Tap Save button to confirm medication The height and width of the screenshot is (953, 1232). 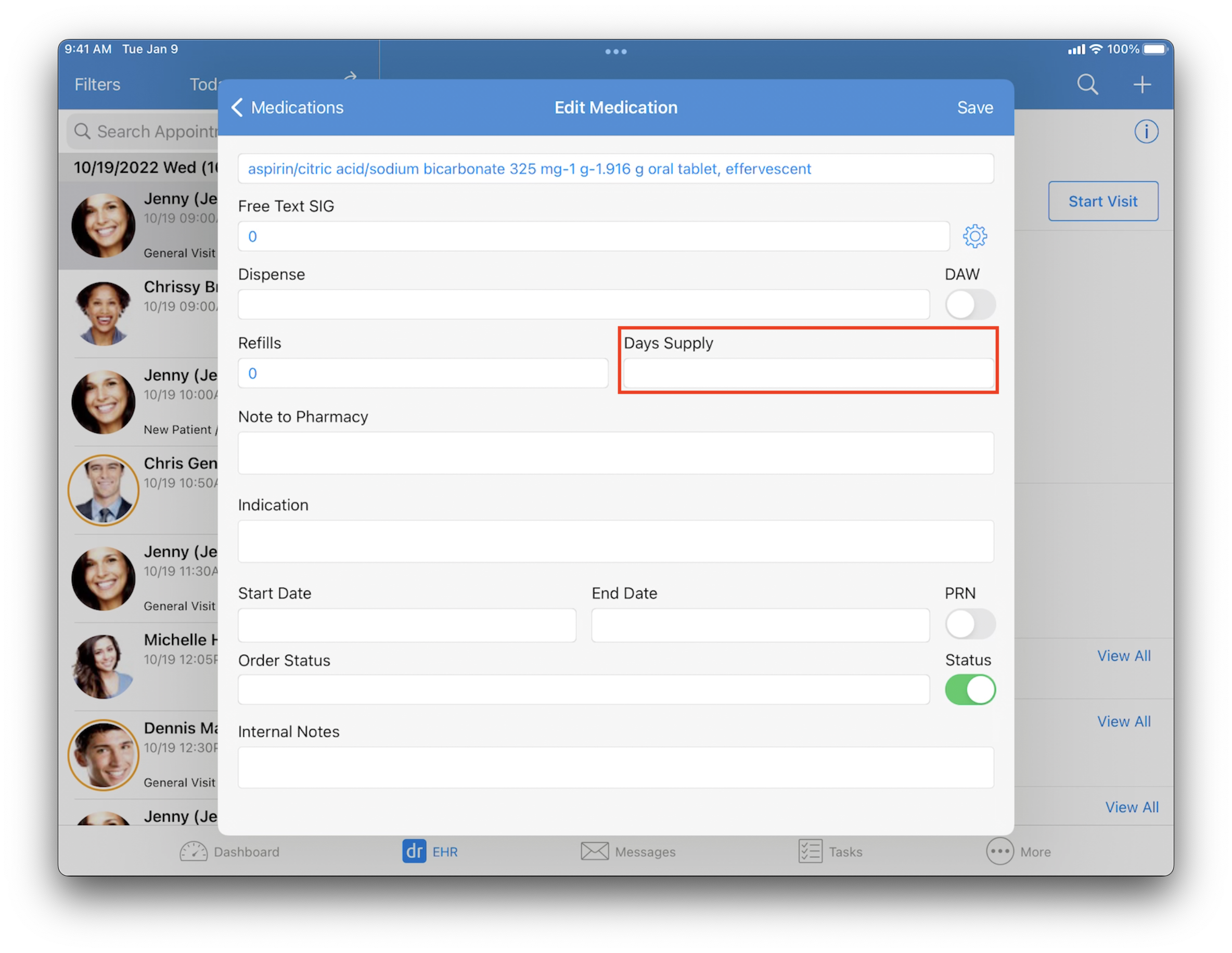(974, 108)
